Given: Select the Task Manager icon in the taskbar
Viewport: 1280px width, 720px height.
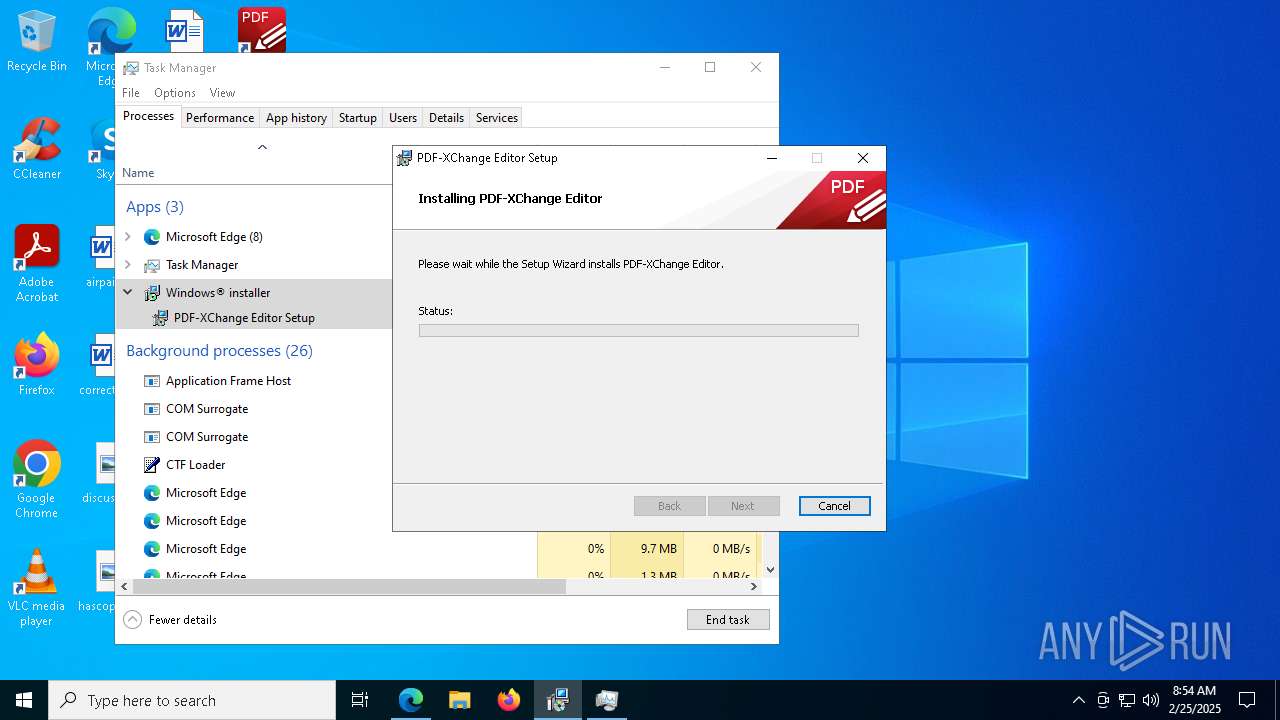Looking at the screenshot, I should [x=606, y=700].
